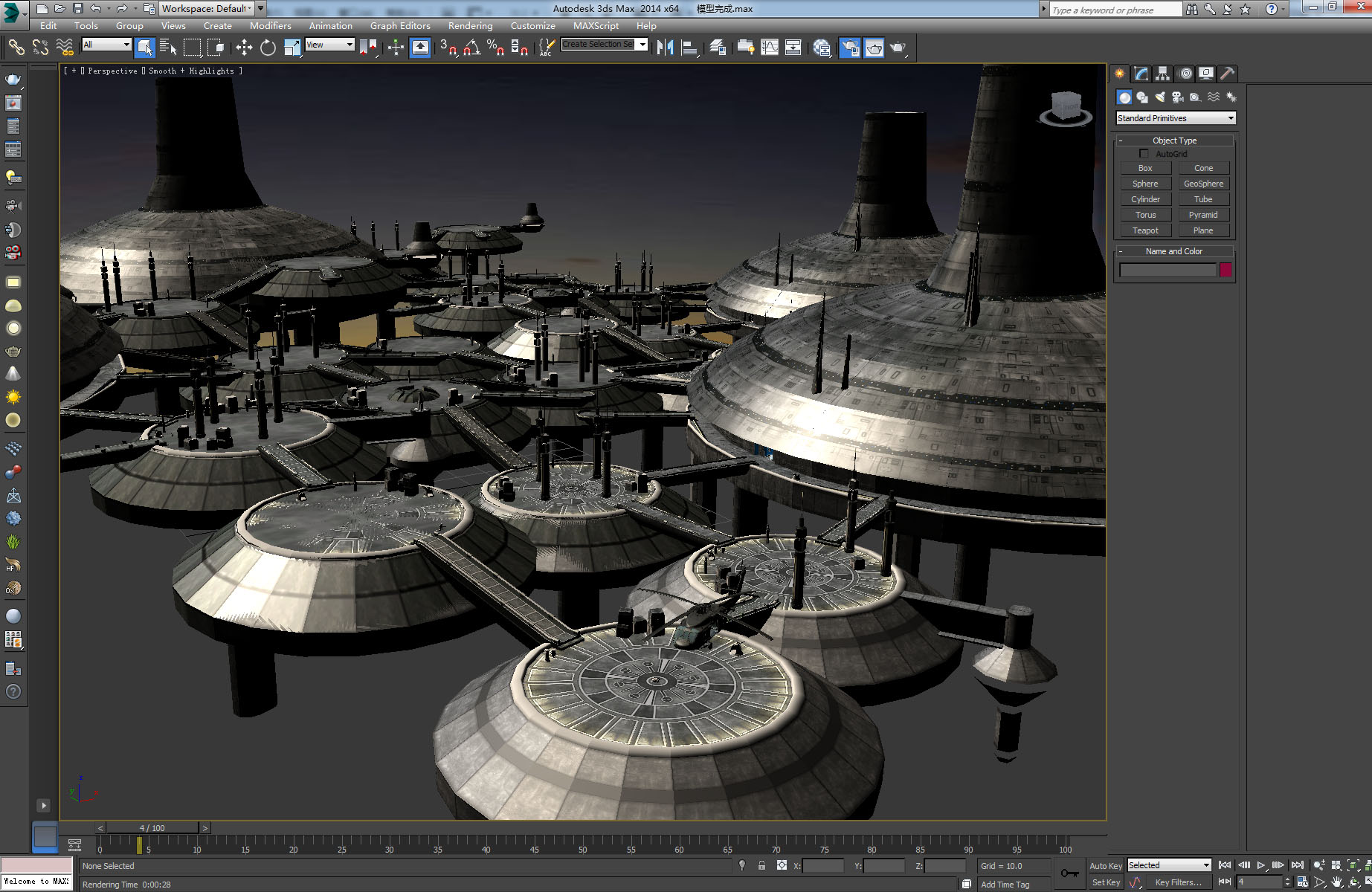Open the Standard Primitives dropdown
This screenshot has height=892, width=1372.
(x=1175, y=118)
